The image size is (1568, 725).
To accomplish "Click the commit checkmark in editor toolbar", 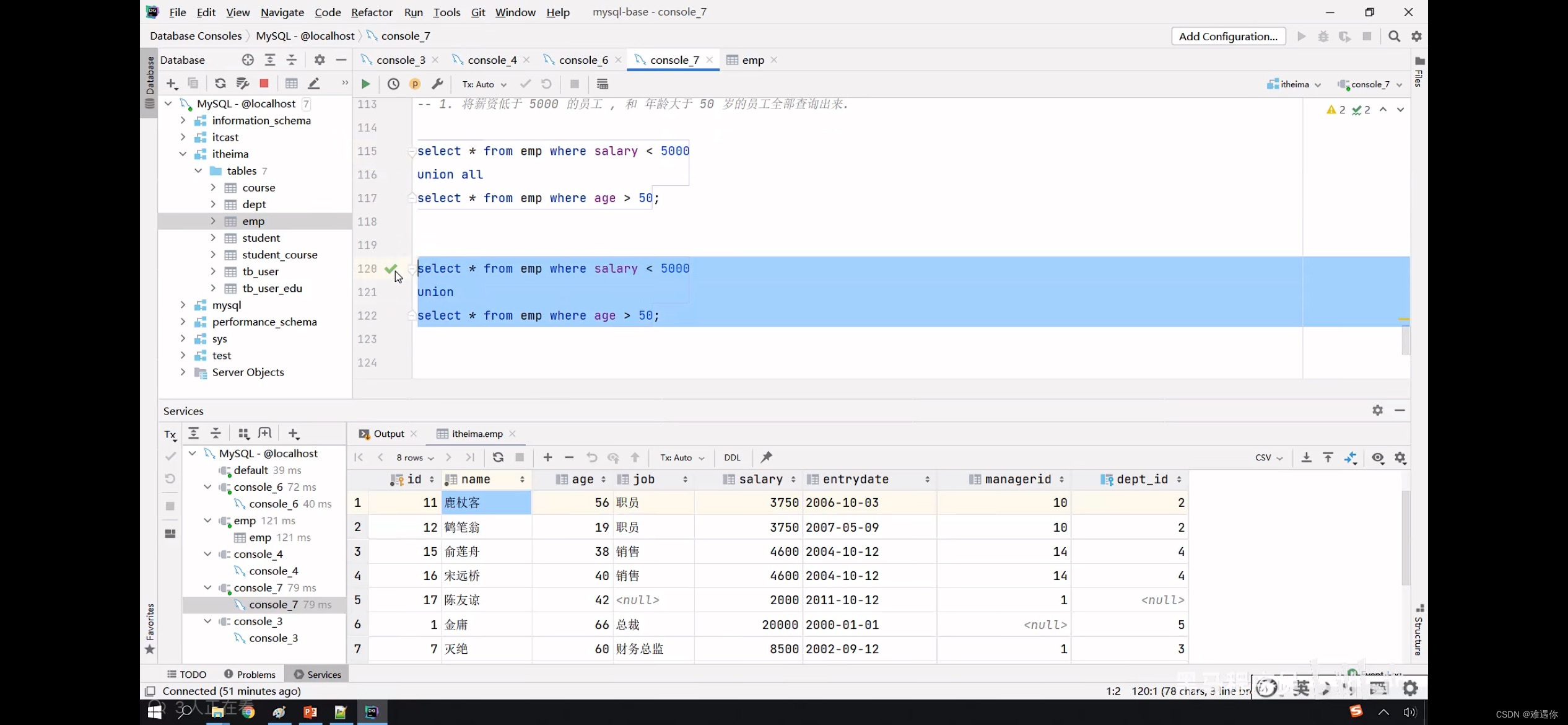I will [525, 84].
